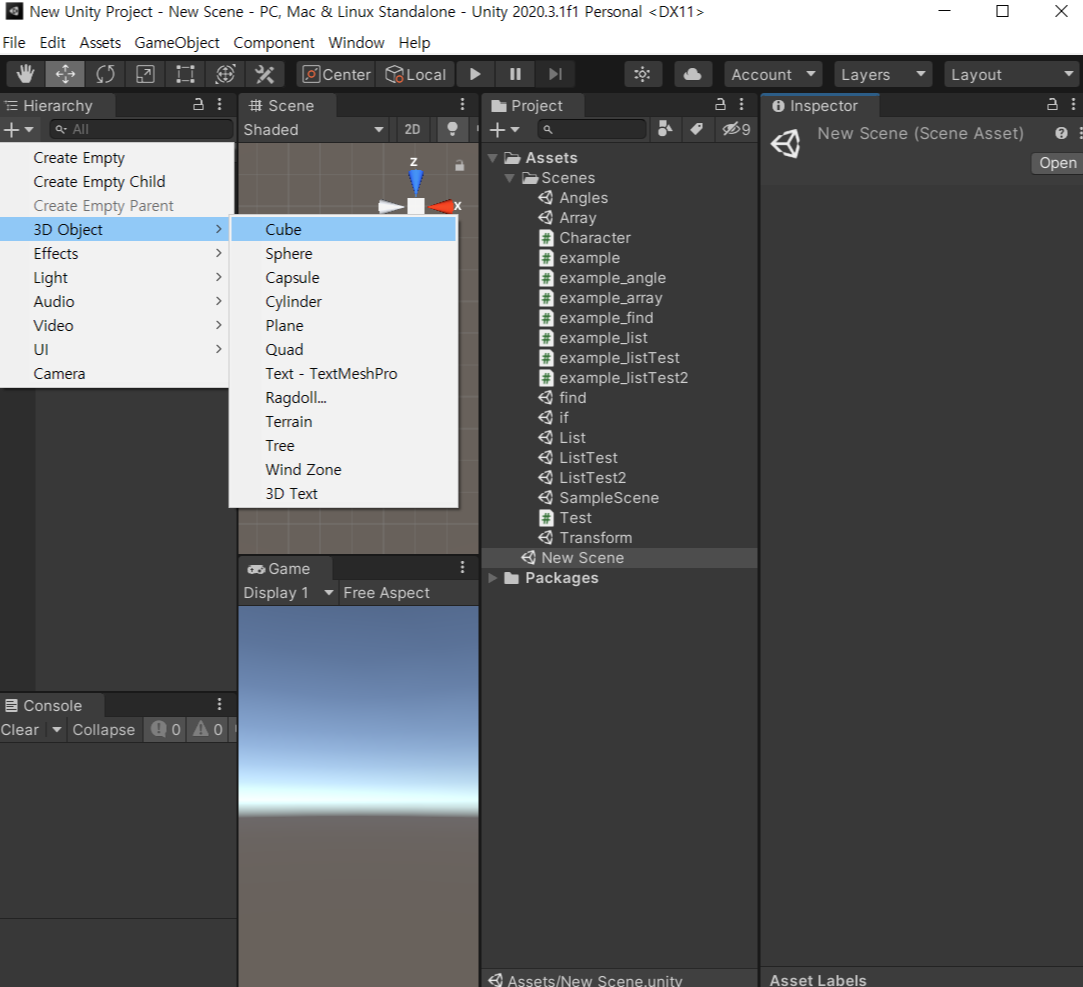This screenshot has height=987, width=1083.
Task: Open Account dropdown
Action: (x=773, y=74)
